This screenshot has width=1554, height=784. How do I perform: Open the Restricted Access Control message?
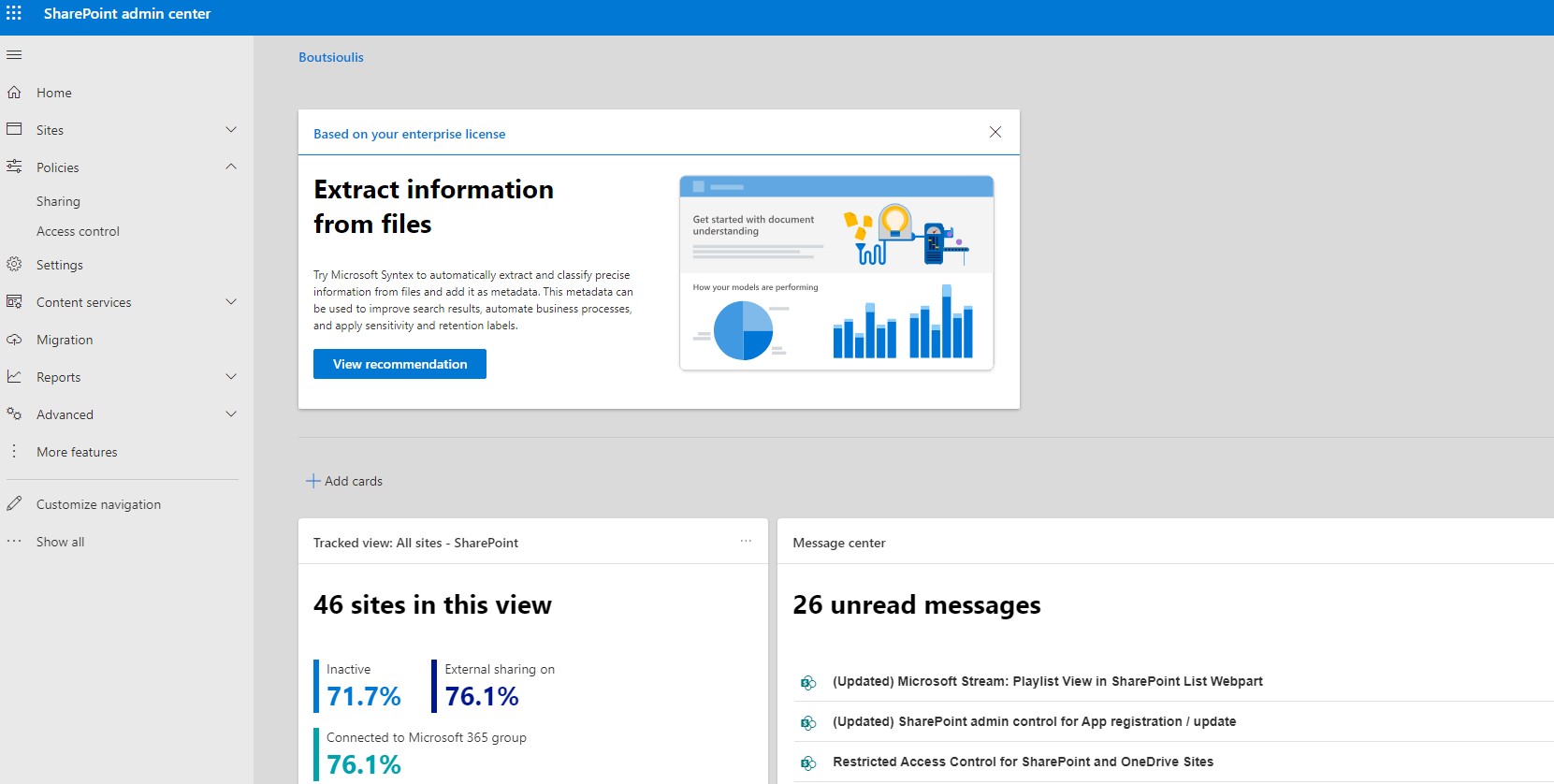click(1023, 762)
